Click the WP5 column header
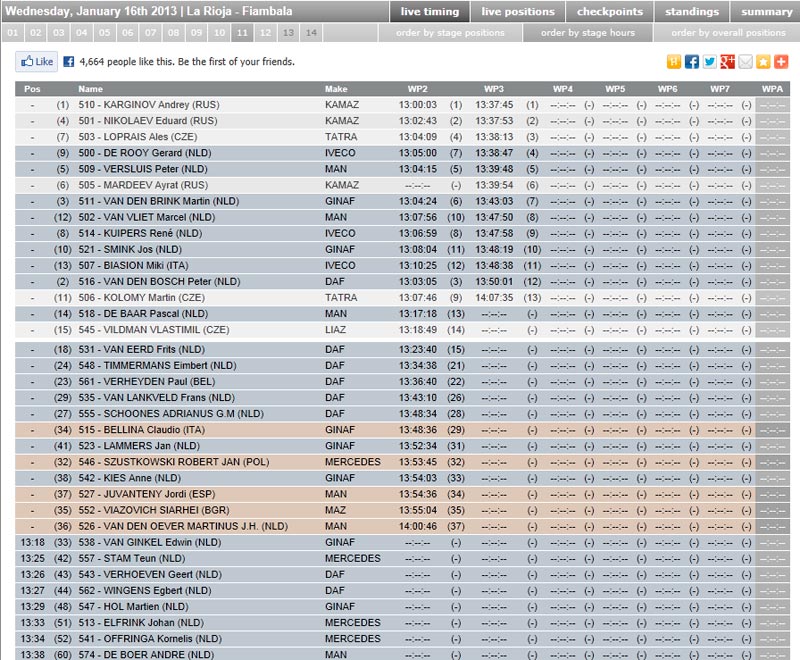Image resolution: width=800 pixels, height=660 pixels. pos(615,89)
